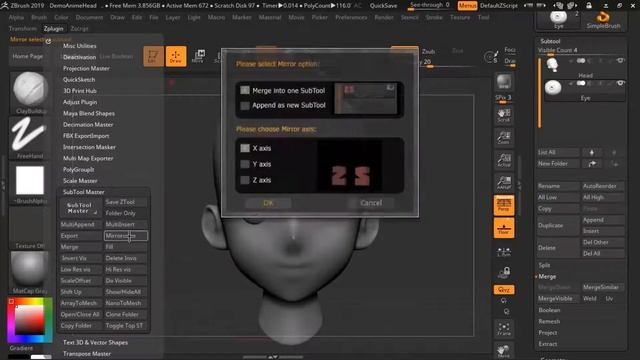Click the move subtool up arrow
Viewport: 640px width, 360px height.
point(591,153)
